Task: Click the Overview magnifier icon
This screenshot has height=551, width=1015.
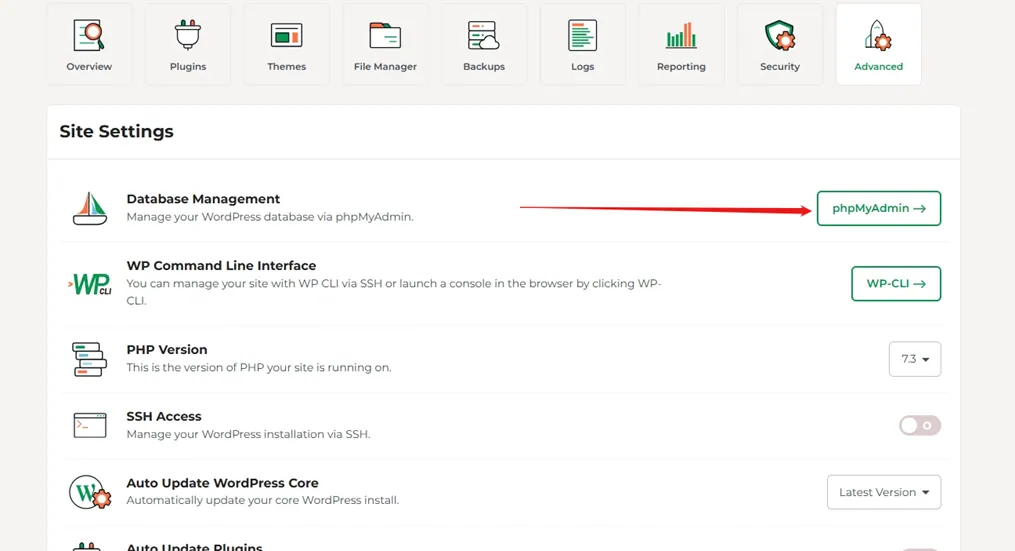Action: pyautogui.click(x=89, y=36)
